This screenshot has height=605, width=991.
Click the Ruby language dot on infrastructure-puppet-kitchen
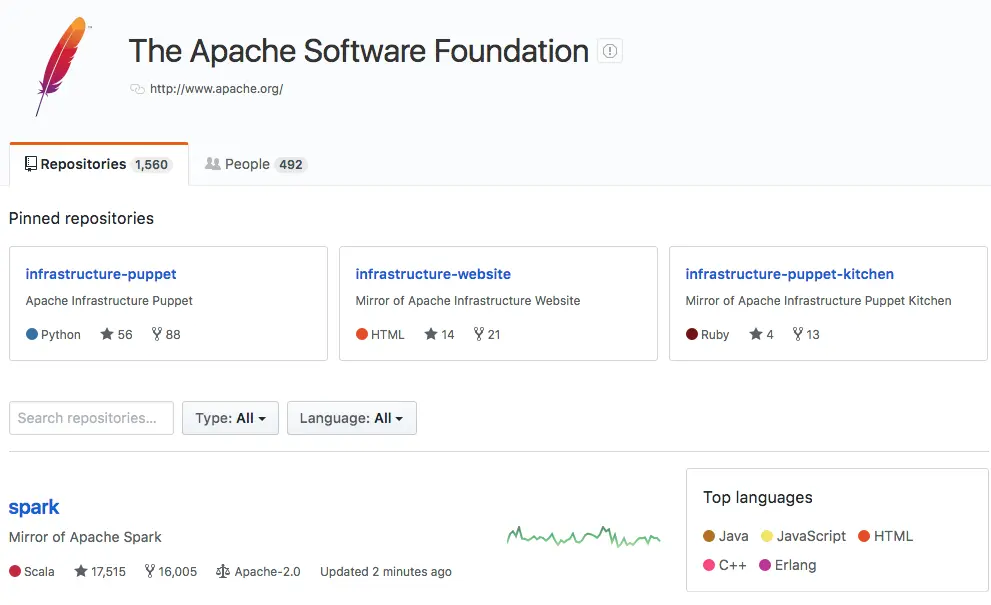pos(690,334)
